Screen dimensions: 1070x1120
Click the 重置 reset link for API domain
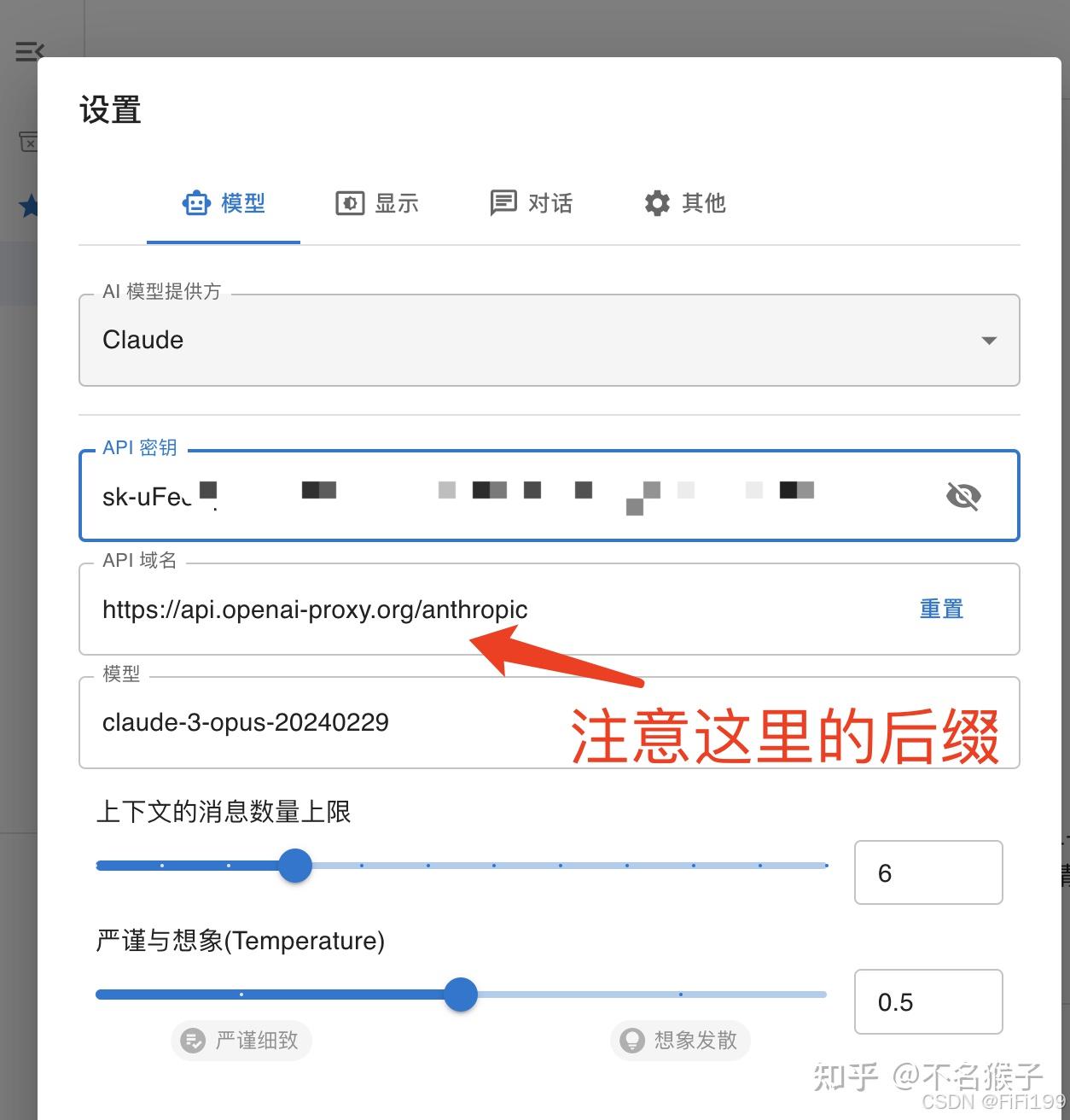point(940,609)
